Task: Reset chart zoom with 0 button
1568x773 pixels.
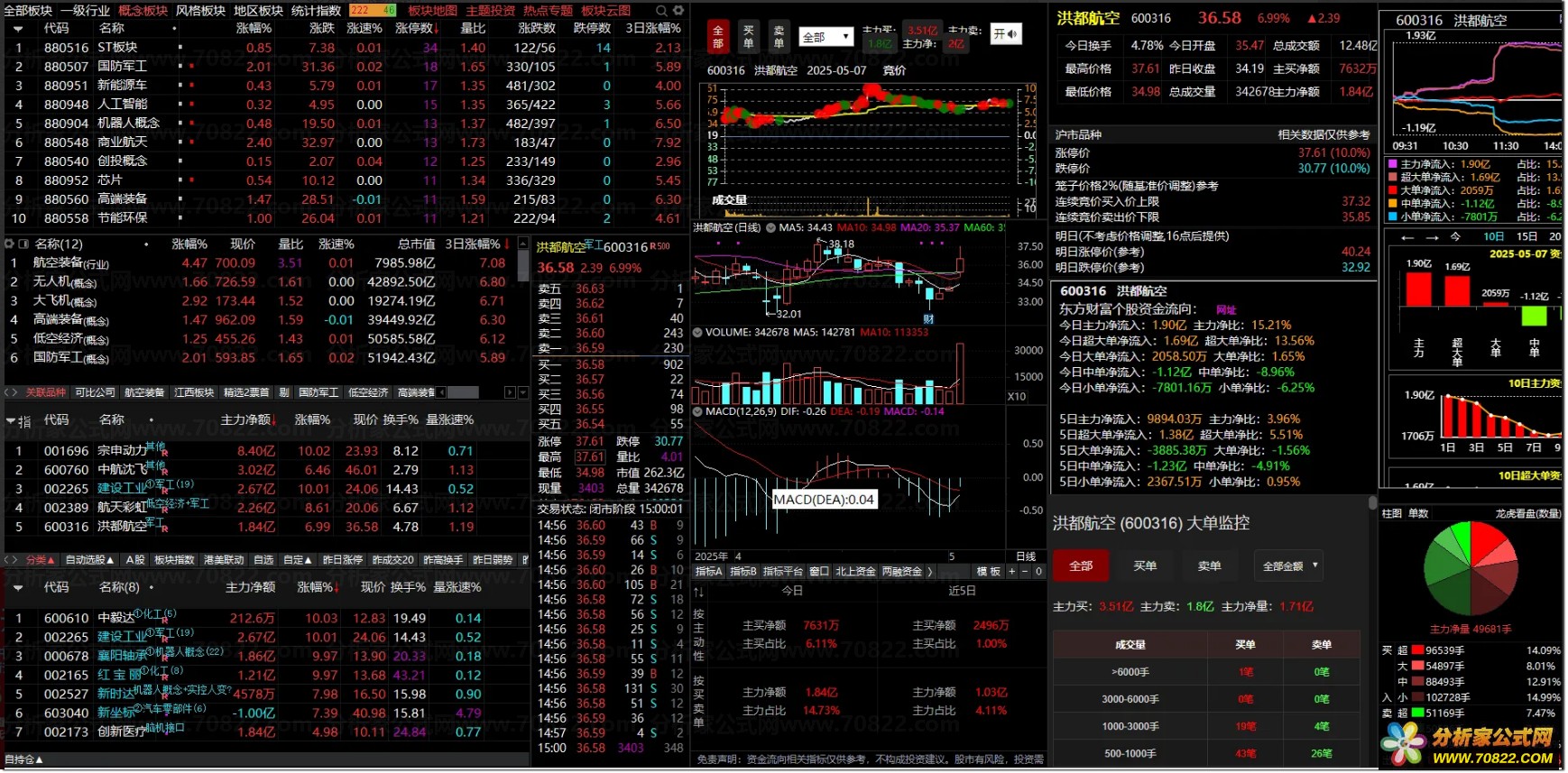Action: [1038, 571]
